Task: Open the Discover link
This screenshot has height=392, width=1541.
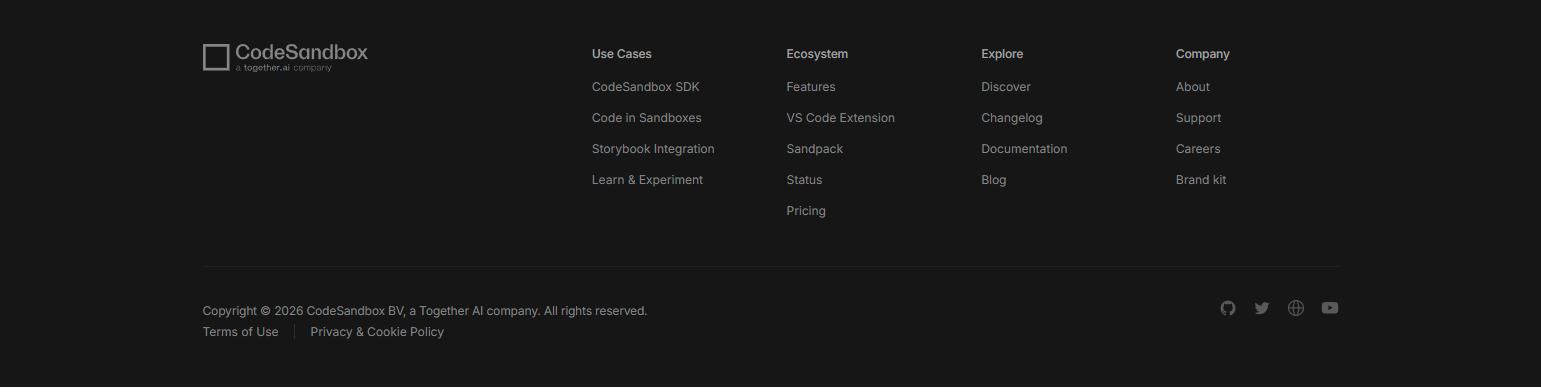Action: 1006,87
